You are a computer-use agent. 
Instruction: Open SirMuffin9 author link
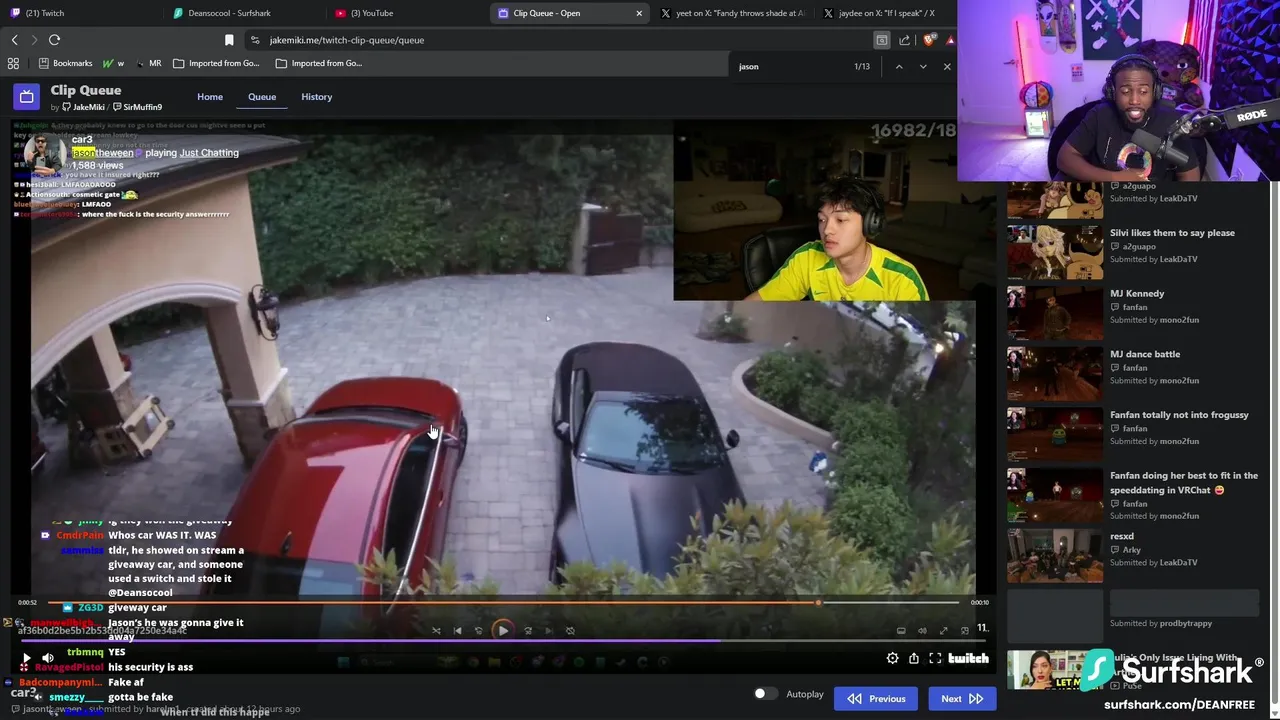point(137,107)
